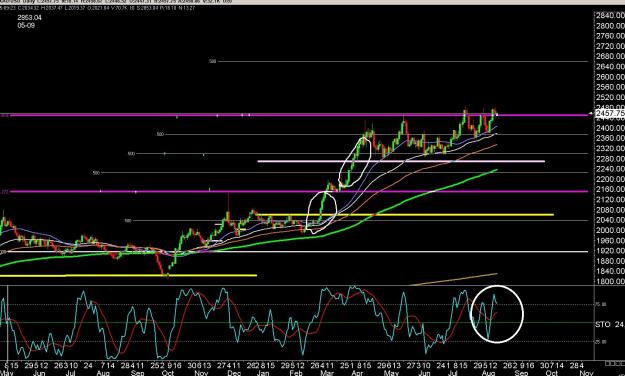This screenshot has height=376, width=625.
Task: Click the 2080.00 price axis label
Action: [610, 210]
